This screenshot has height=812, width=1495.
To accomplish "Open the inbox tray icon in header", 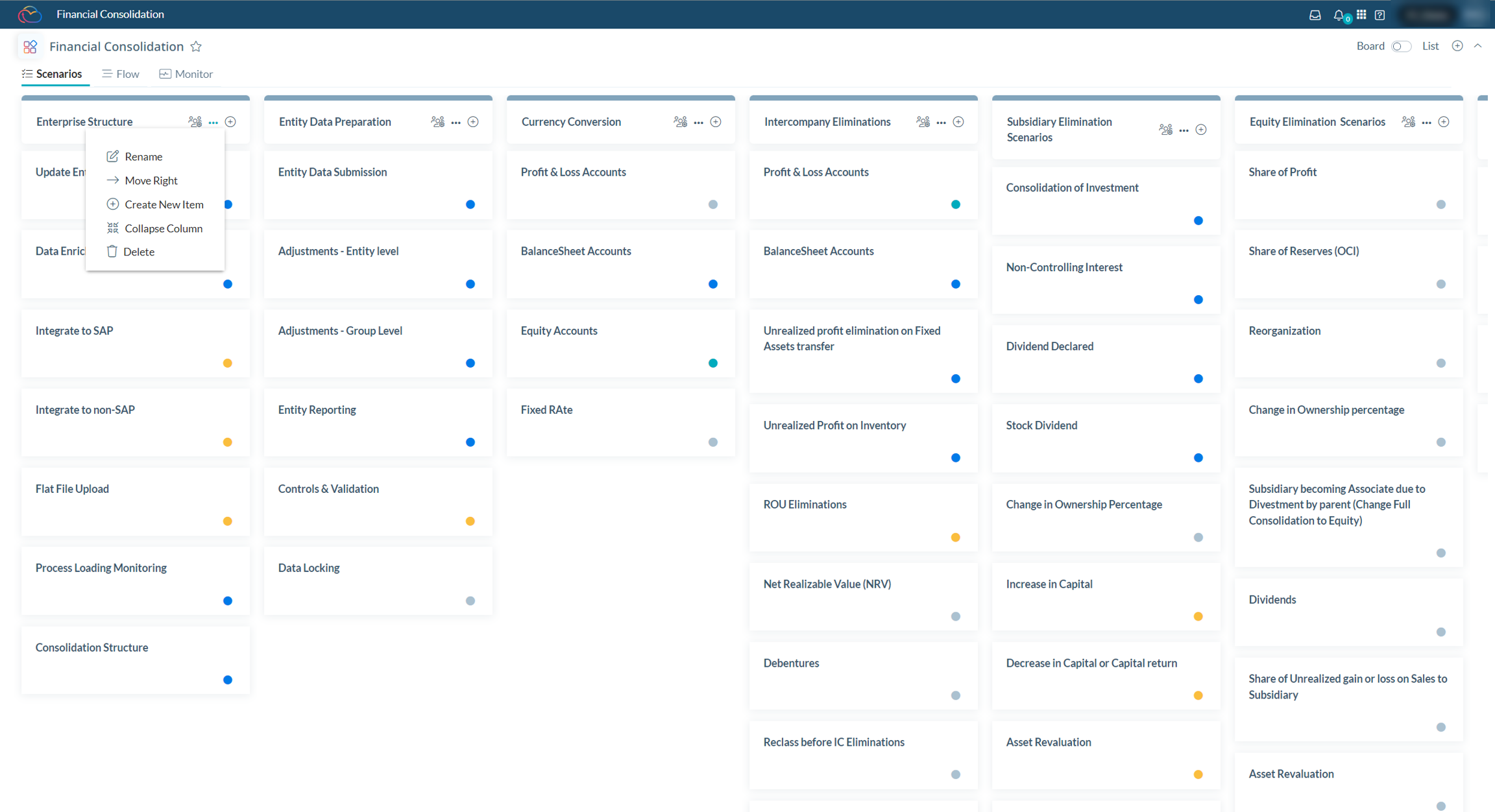I will coord(1315,15).
